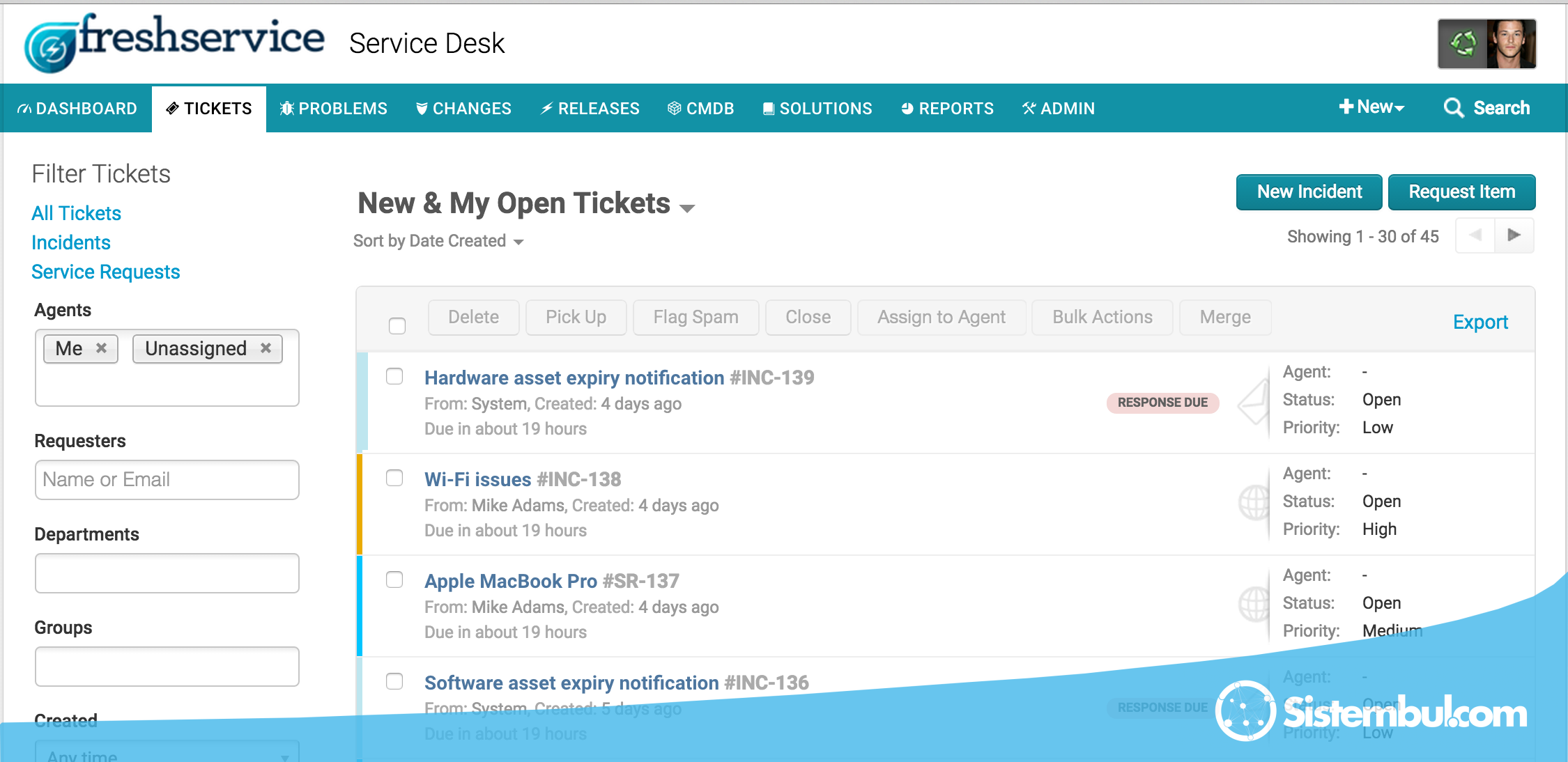This screenshot has height=762, width=1568.
Task: Click the Merge button
Action: pyautogui.click(x=1225, y=317)
